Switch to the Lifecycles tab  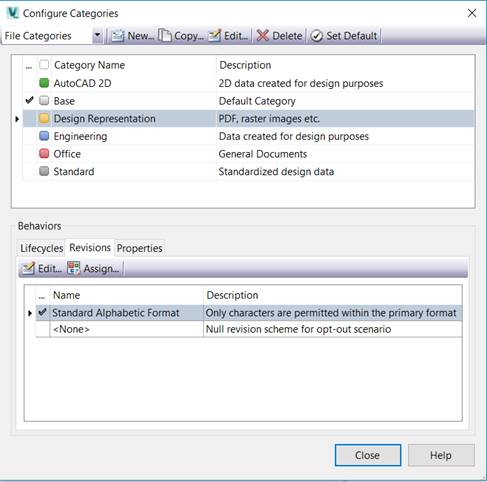click(41, 248)
